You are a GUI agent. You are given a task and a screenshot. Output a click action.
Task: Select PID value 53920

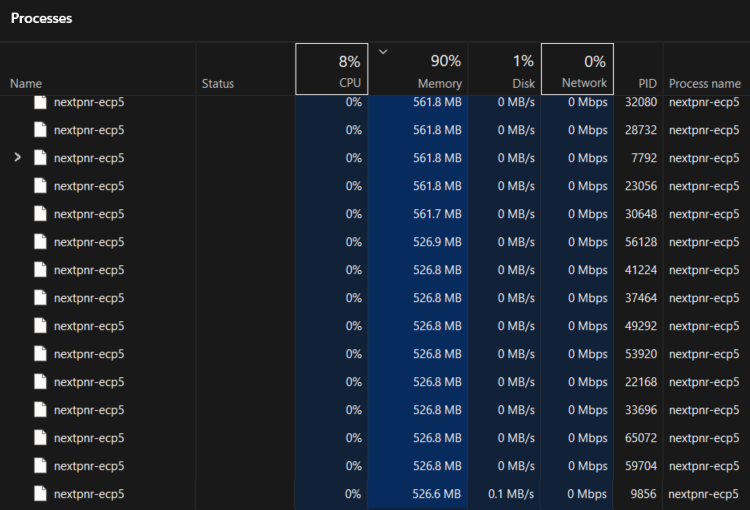coord(641,354)
